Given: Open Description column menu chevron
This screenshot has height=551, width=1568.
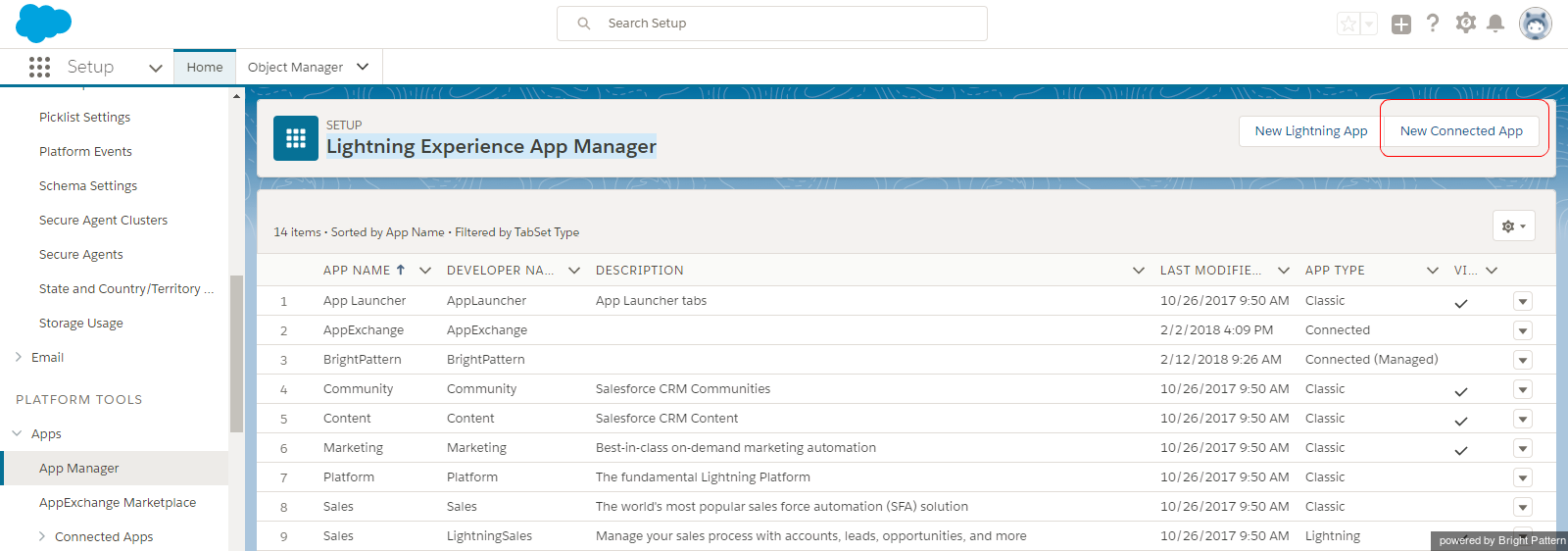Looking at the screenshot, I should pyautogui.click(x=1139, y=270).
